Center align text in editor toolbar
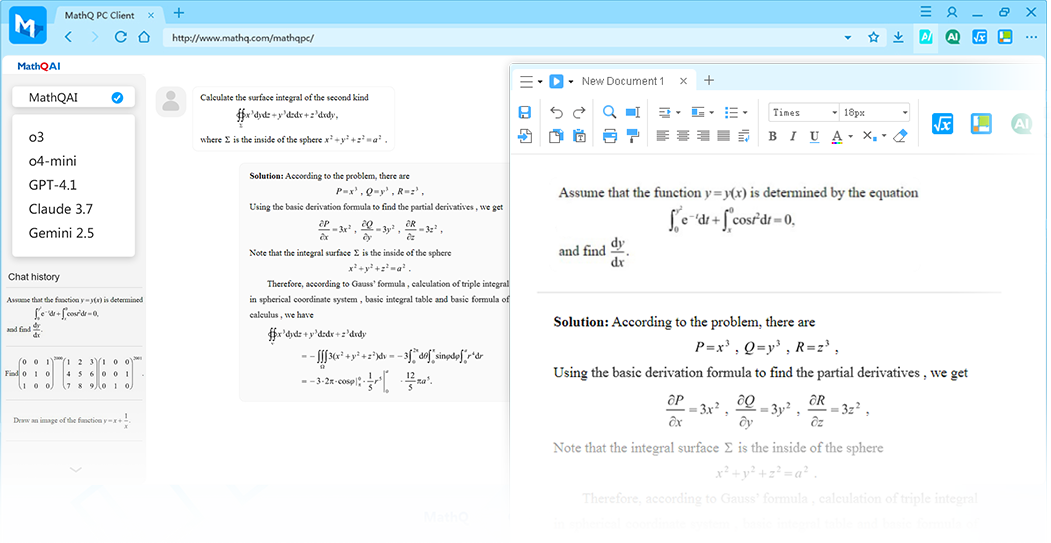The width and height of the screenshot is (1051, 543). (682, 136)
